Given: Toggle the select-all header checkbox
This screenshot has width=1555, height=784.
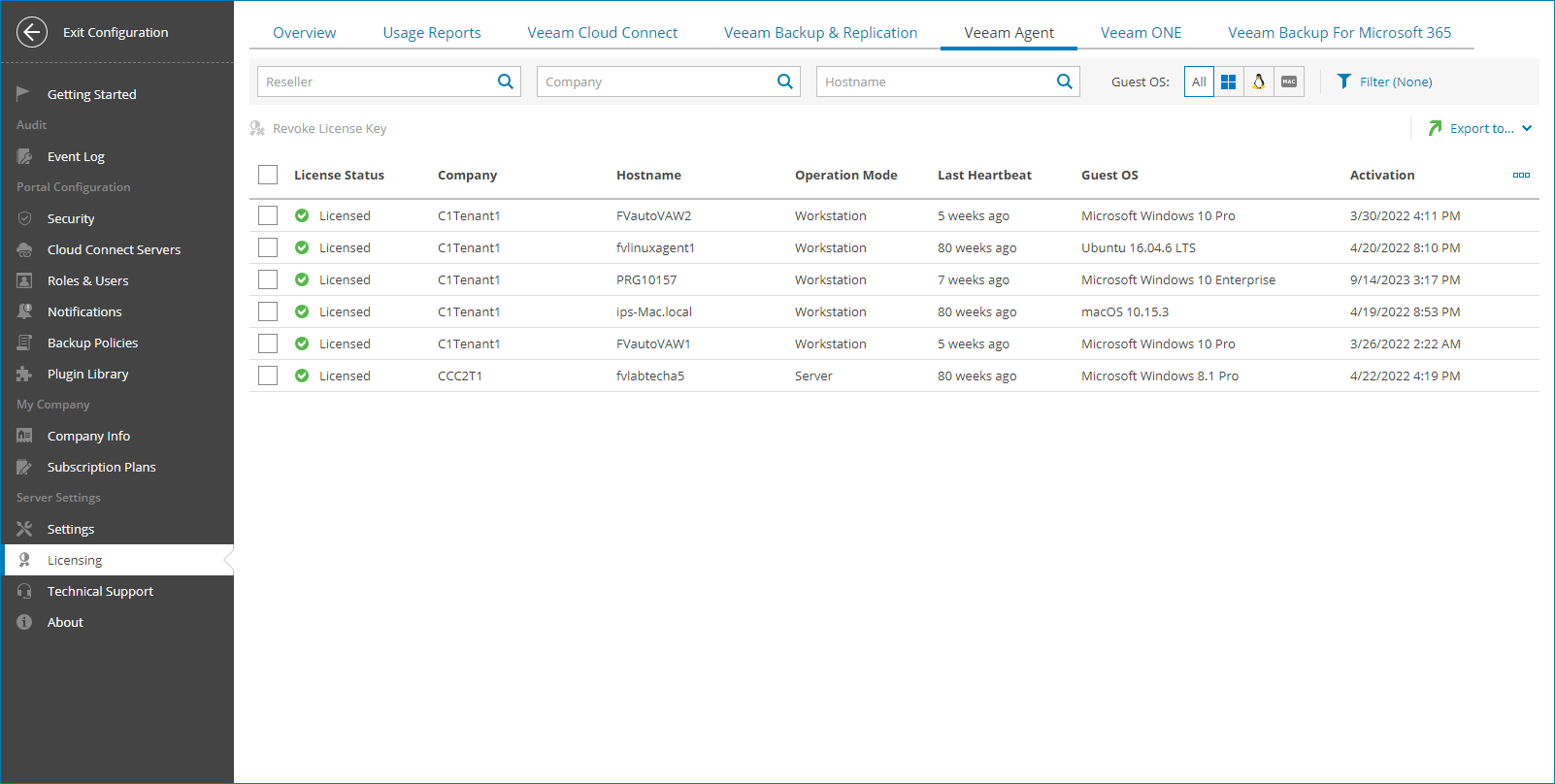Looking at the screenshot, I should click(268, 175).
